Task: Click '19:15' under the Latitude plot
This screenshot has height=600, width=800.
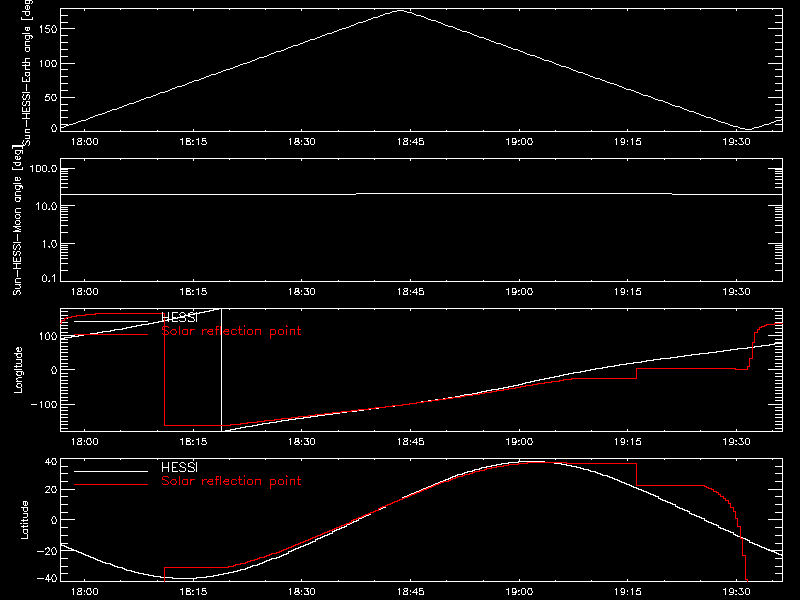Action: pyautogui.click(x=628, y=592)
